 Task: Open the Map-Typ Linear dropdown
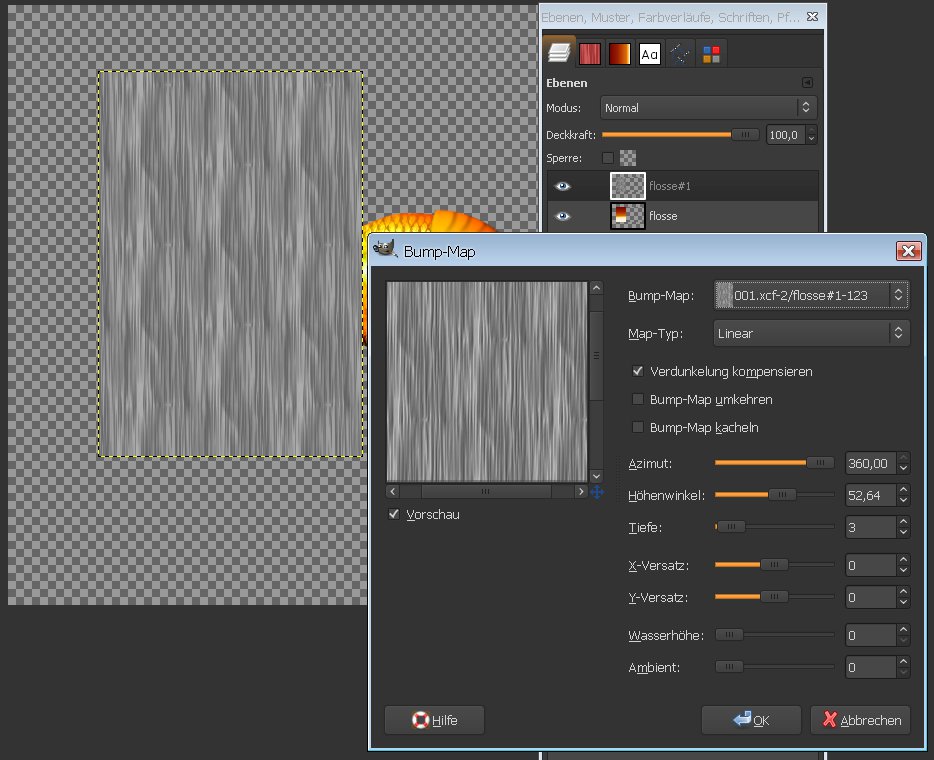pos(811,334)
